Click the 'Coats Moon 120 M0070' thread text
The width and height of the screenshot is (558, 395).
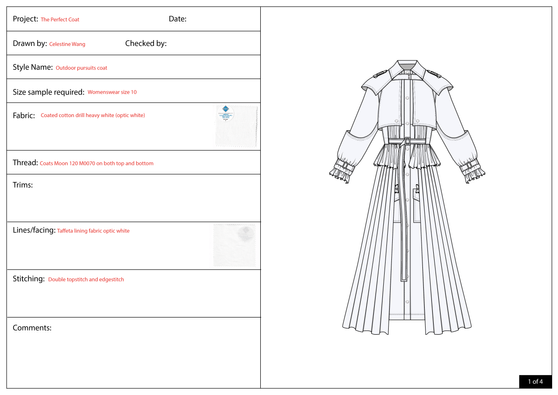67,163
